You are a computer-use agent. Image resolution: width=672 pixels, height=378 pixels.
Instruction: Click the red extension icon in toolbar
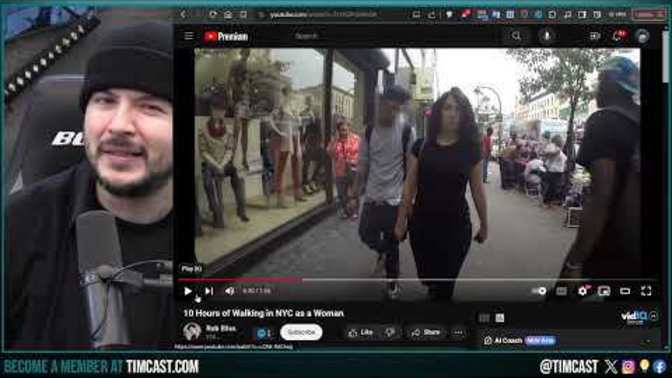(x=465, y=14)
